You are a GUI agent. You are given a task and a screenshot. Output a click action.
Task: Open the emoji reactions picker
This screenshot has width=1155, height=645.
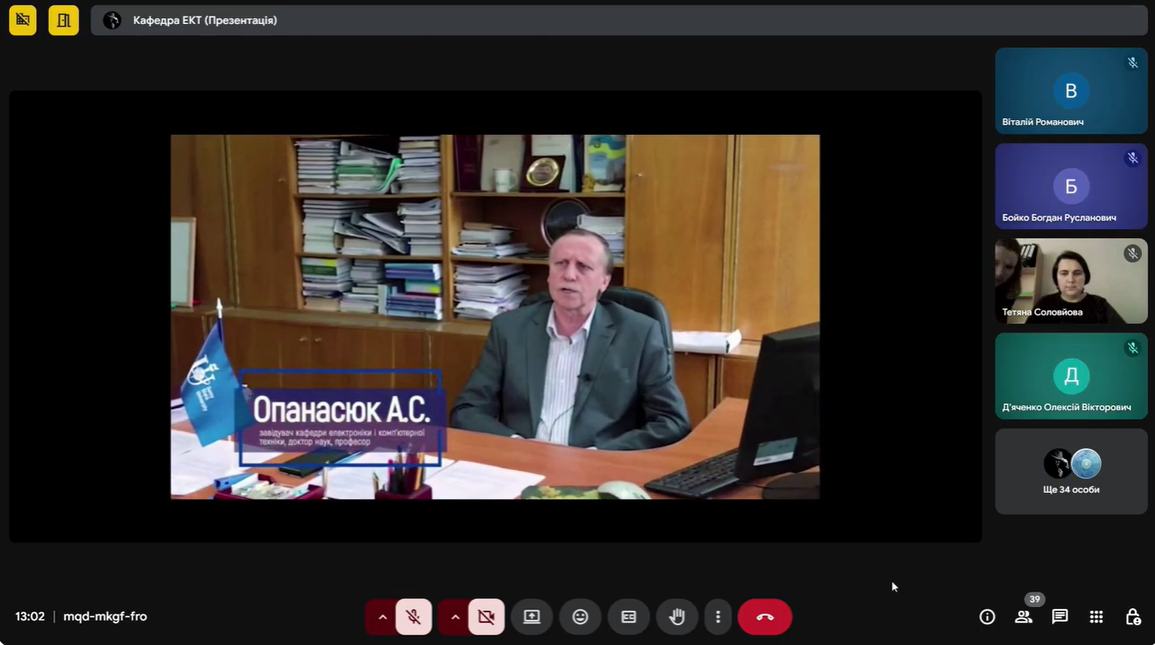pos(580,617)
